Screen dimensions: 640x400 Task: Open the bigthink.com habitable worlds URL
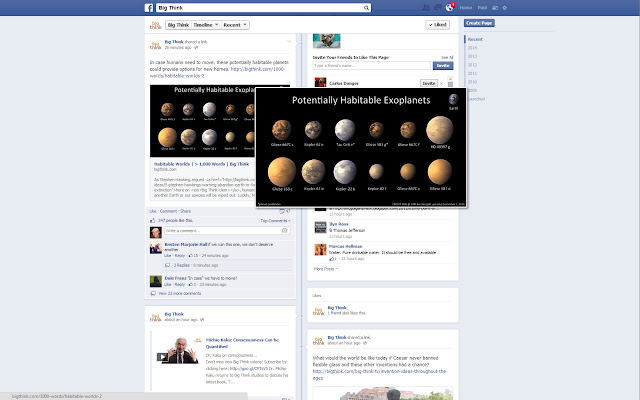point(217,72)
